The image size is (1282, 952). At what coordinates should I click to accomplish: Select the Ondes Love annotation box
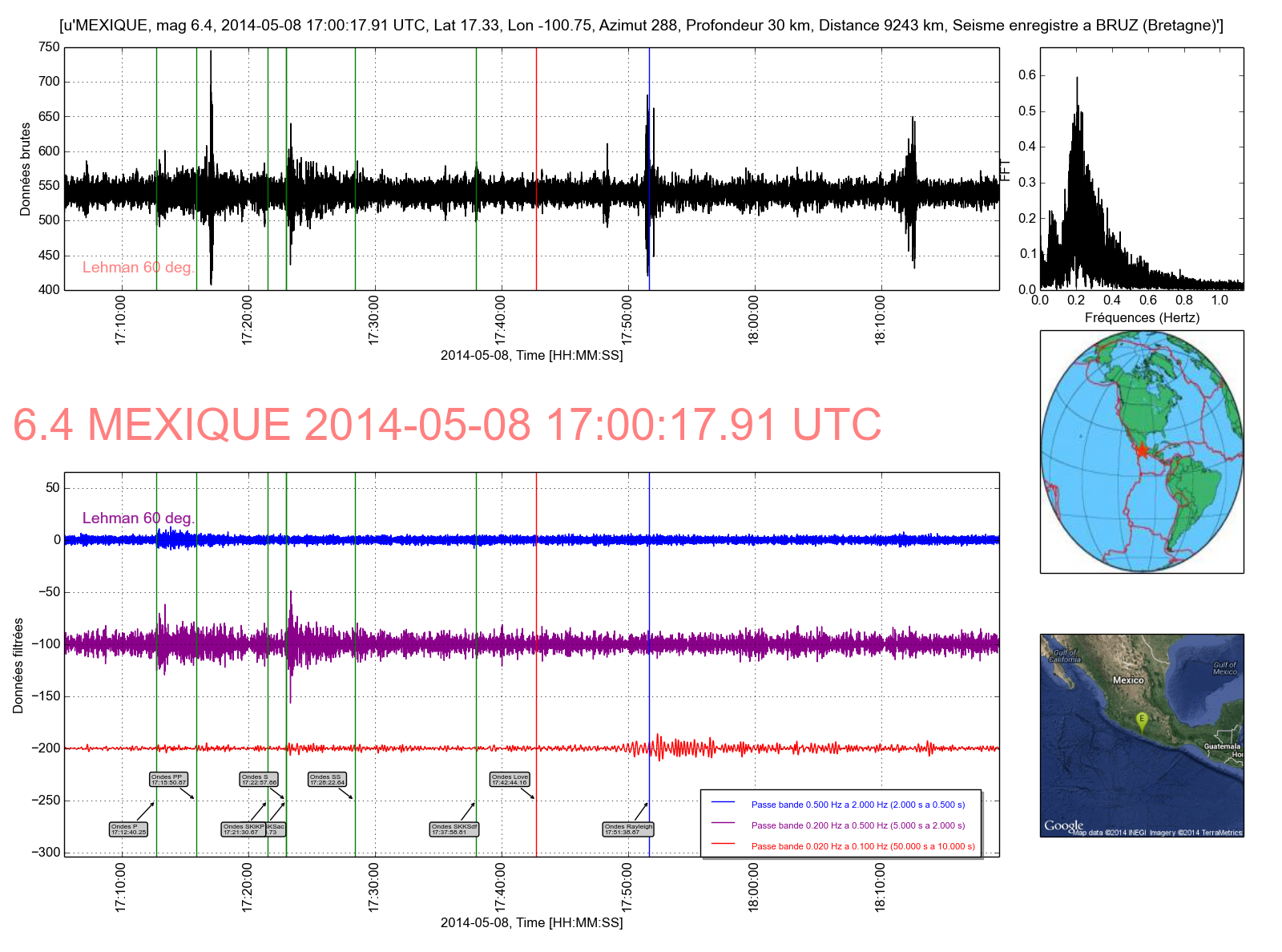pyautogui.click(x=510, y=779)
